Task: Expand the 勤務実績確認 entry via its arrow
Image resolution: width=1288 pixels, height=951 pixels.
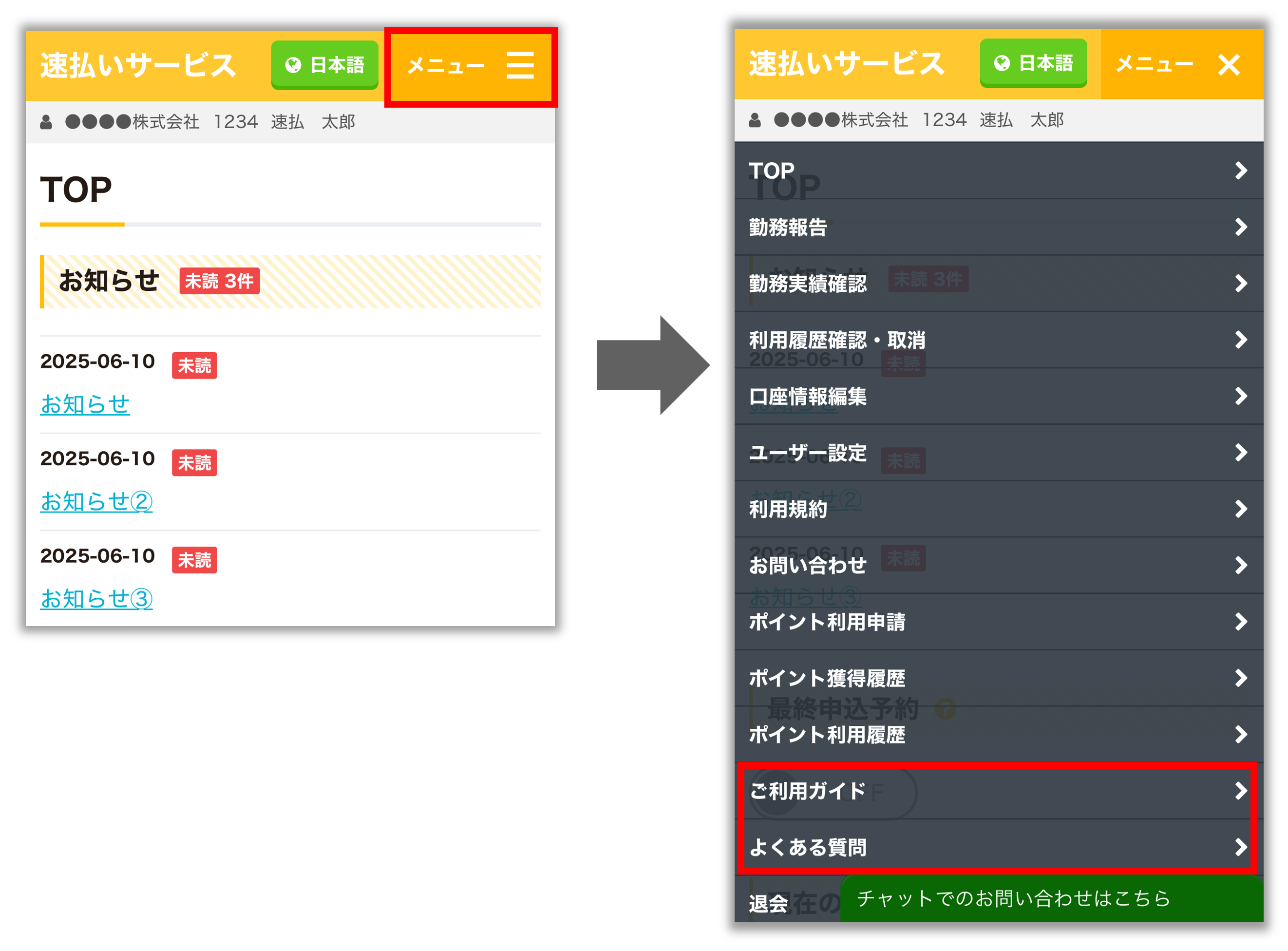Action: (x=1240, y=283)
